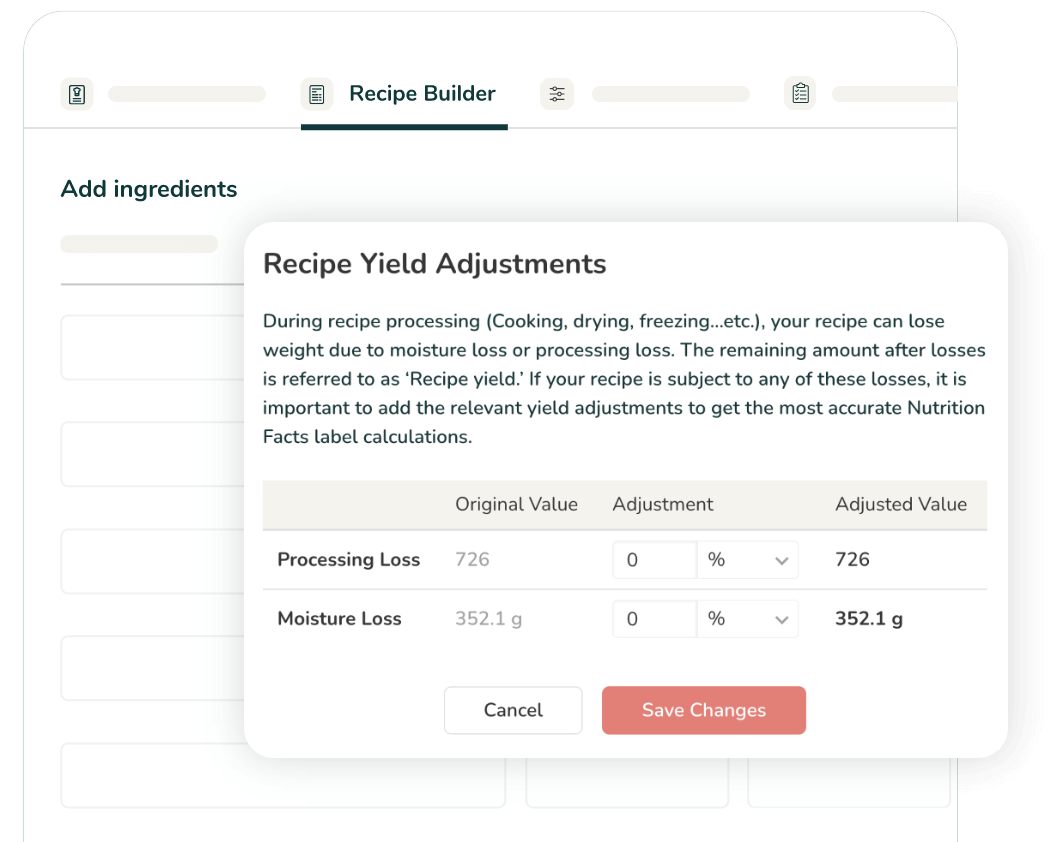Click the Adjusted Value column header
Viewport: 1058px width, 842px height.
tap(901, 504)
